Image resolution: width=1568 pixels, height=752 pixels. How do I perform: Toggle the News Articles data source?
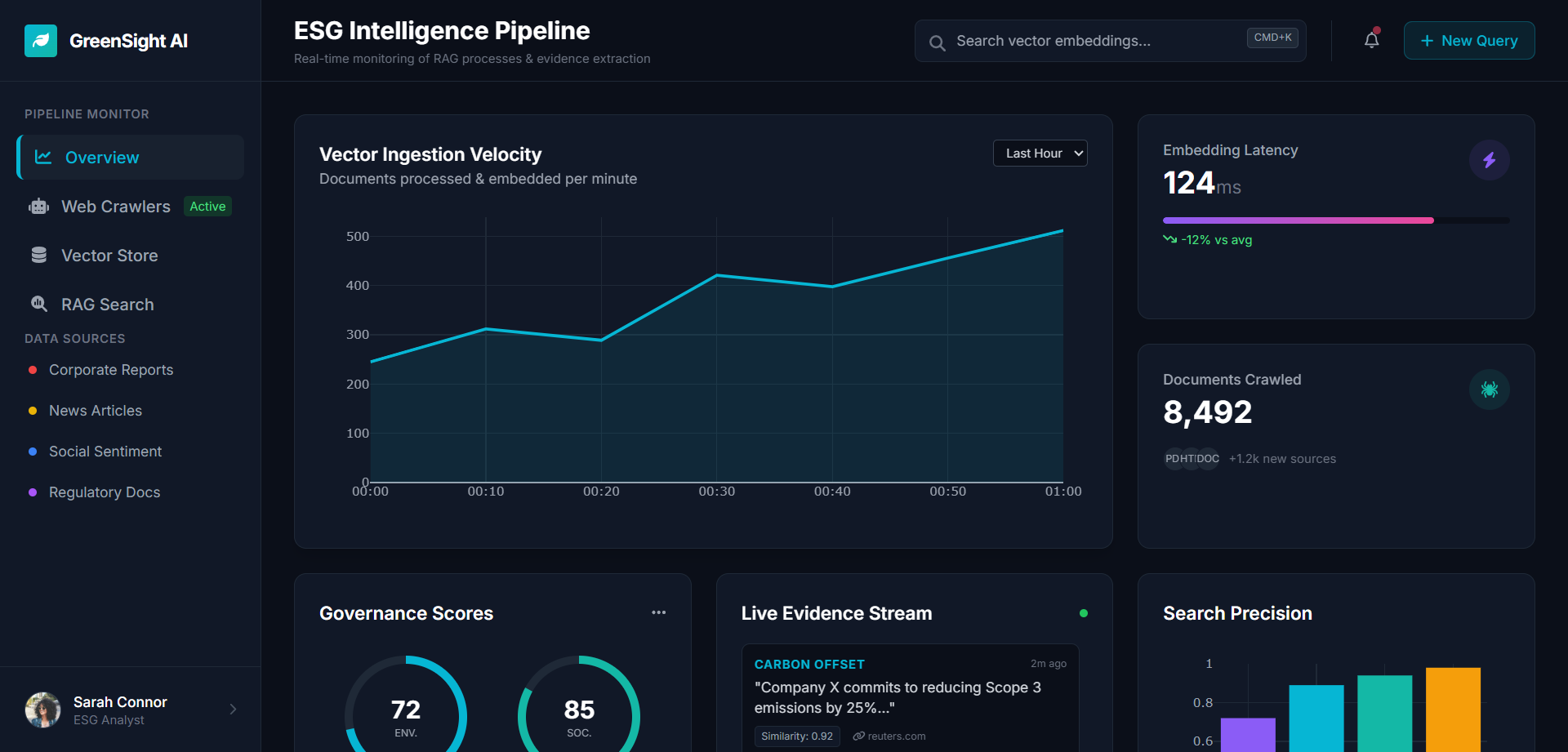(x=95, y=411)
